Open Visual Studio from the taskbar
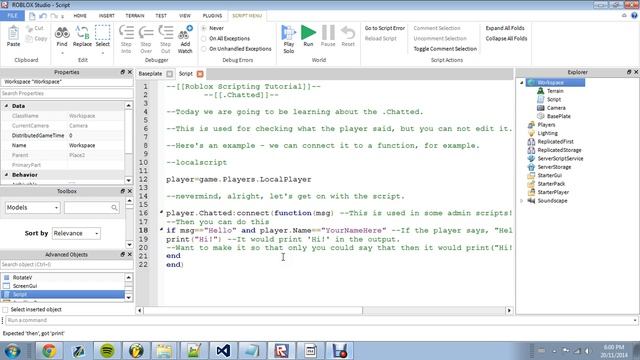 coord(223,351)
